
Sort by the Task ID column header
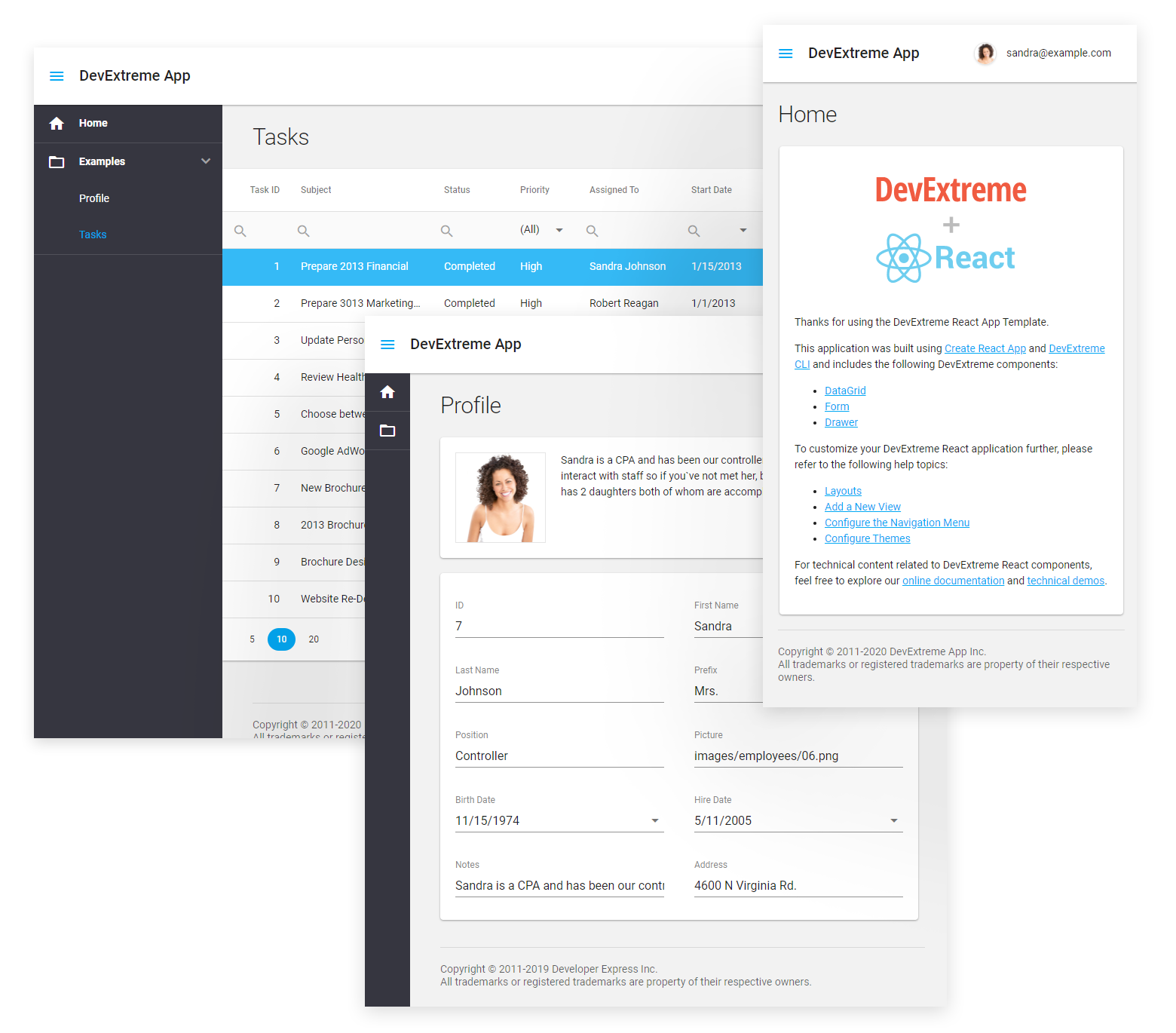(265, 190)
